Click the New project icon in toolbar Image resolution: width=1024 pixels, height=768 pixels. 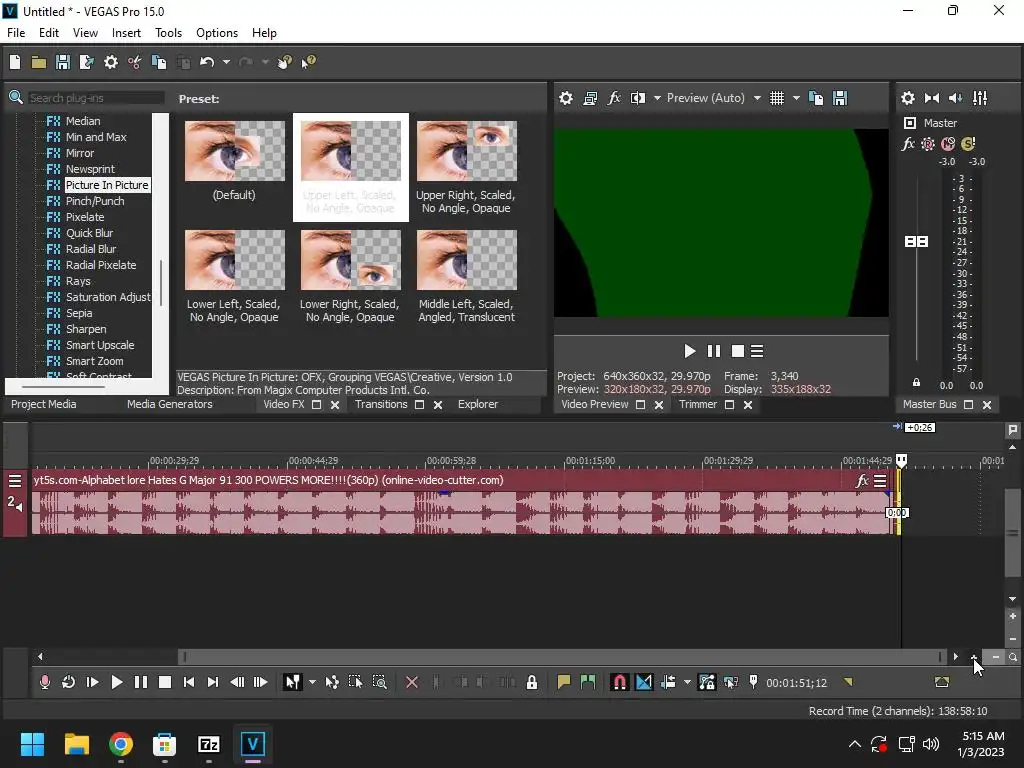[x=15, y=62]
